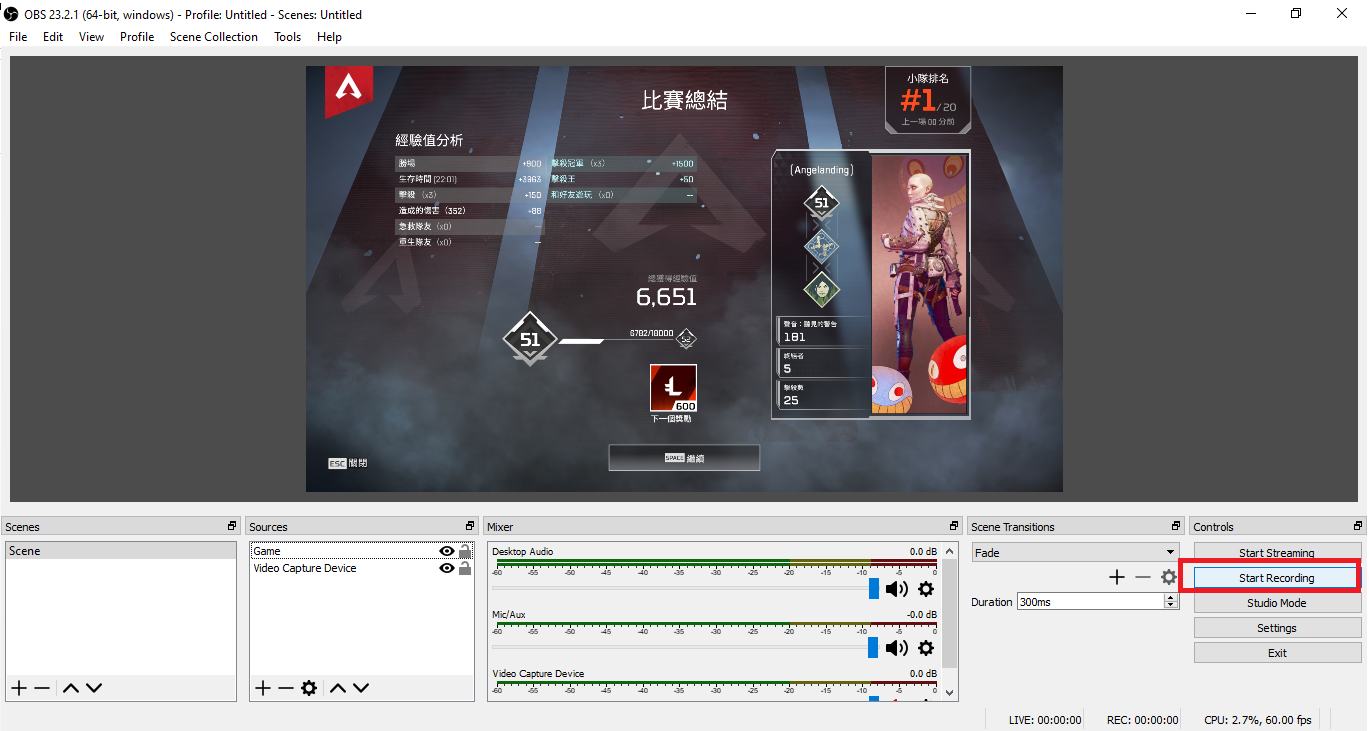Screen dimensions: 1369x731
Task: Open Desktop Audio settings gear
Action: click(926, 589)
